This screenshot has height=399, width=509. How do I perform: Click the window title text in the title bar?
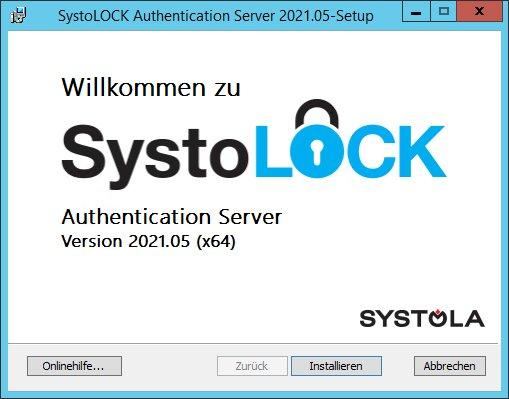[216, 16]
